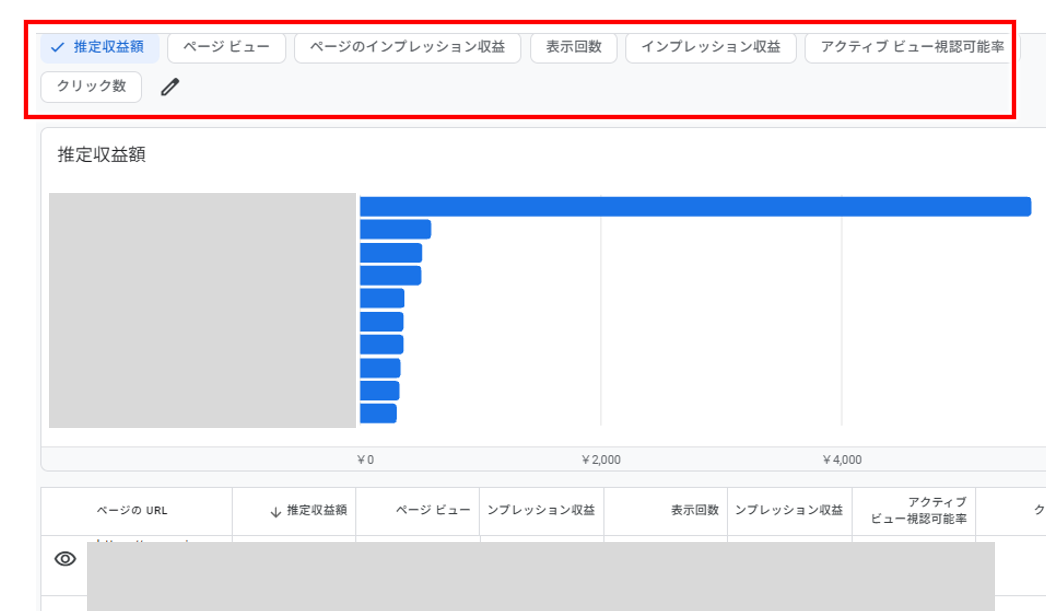Select the アクティブ ビュー視認可能率 chip

point(911,47)
